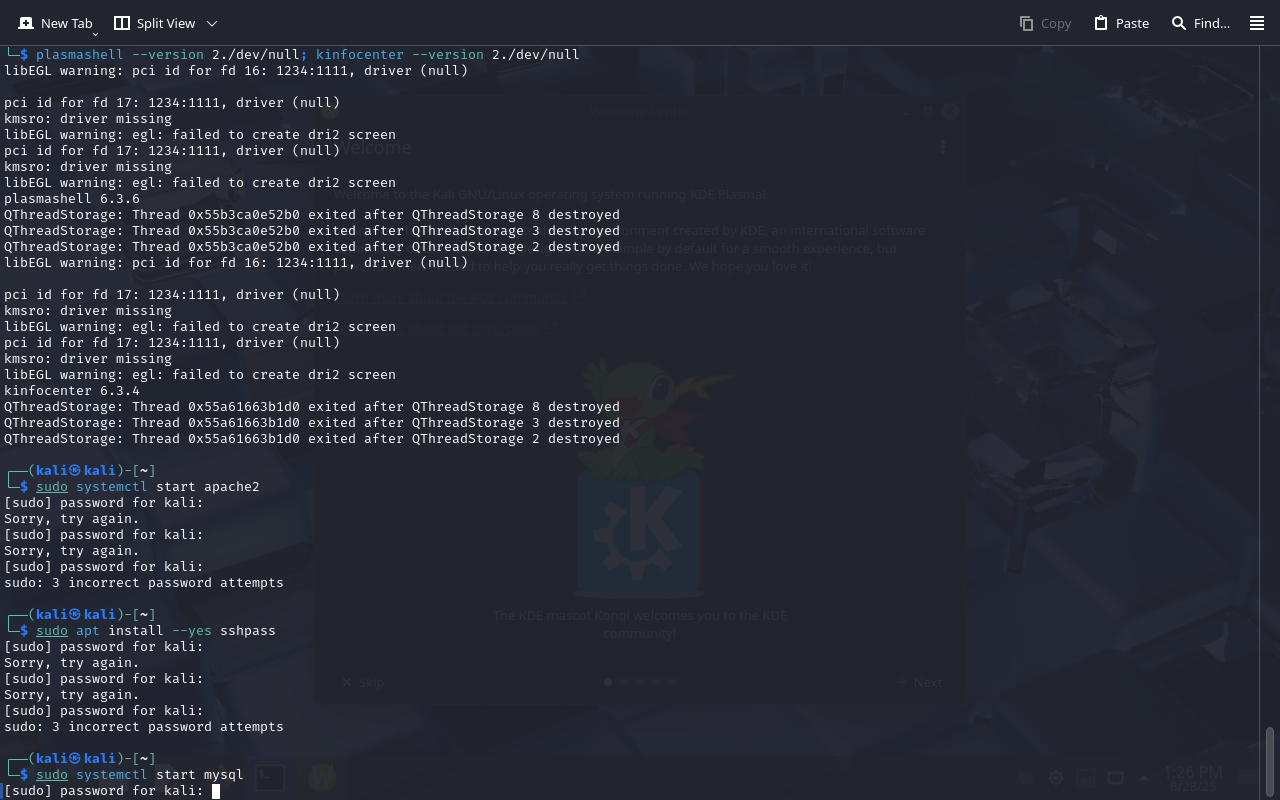Click the Thread 0x55b3ca0e52b0 '8 destroyed' line
1280x800 pixels.
pos(312,215)
